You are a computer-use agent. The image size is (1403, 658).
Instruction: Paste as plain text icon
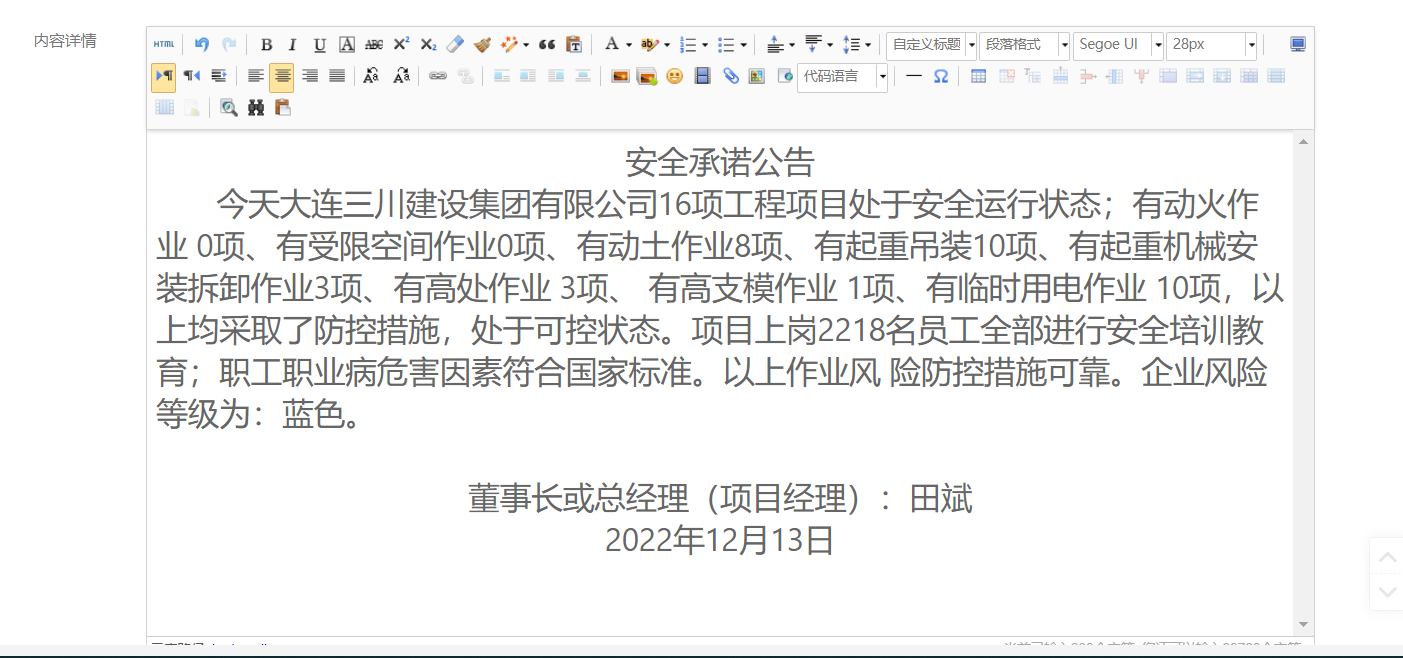(x=574, y=44)
